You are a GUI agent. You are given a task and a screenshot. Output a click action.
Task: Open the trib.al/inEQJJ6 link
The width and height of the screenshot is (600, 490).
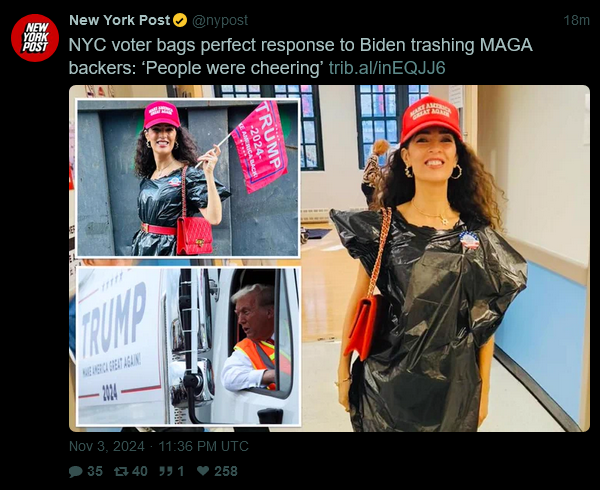387,68
